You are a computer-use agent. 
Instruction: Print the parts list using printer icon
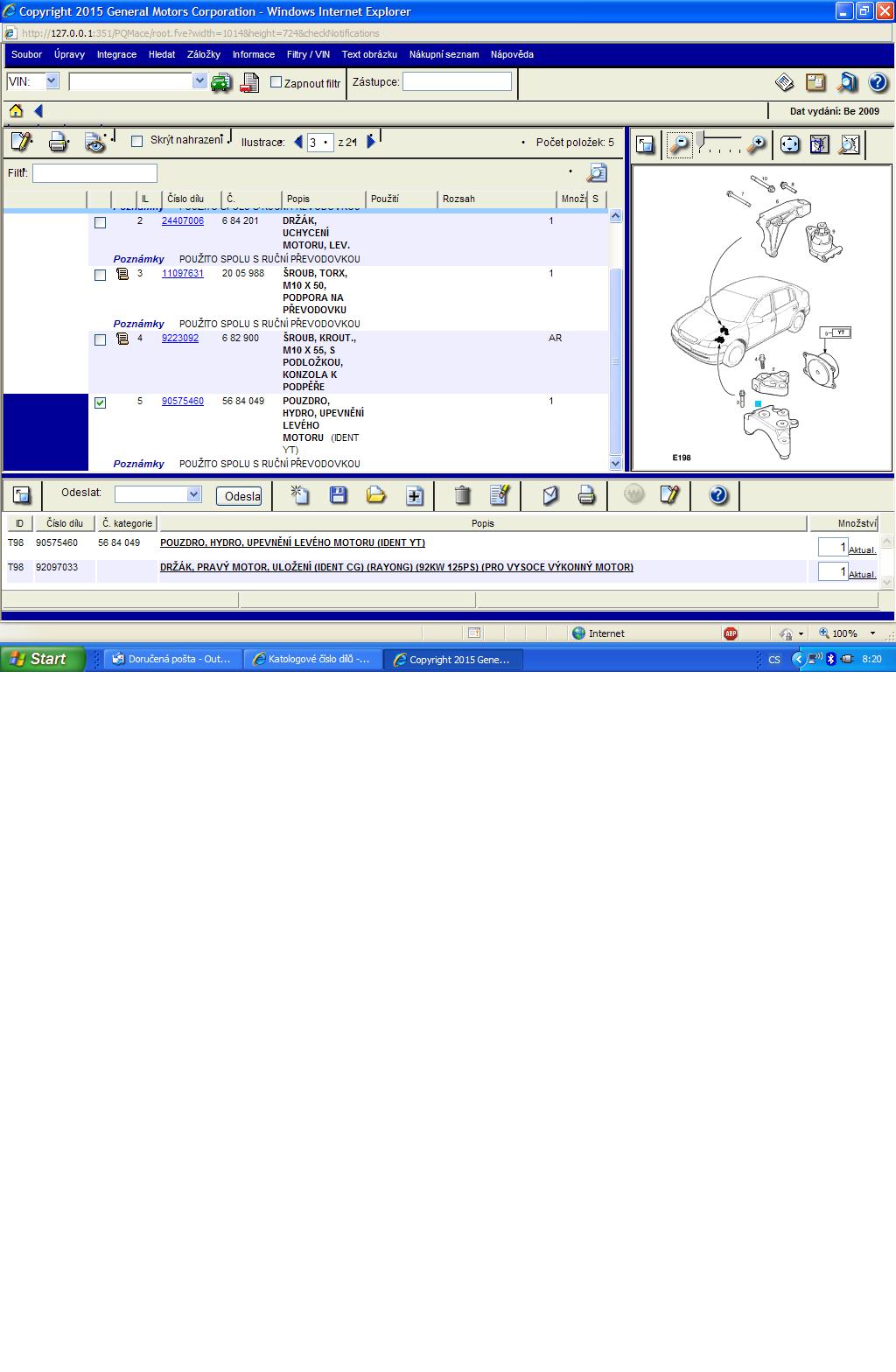[58, 142]
